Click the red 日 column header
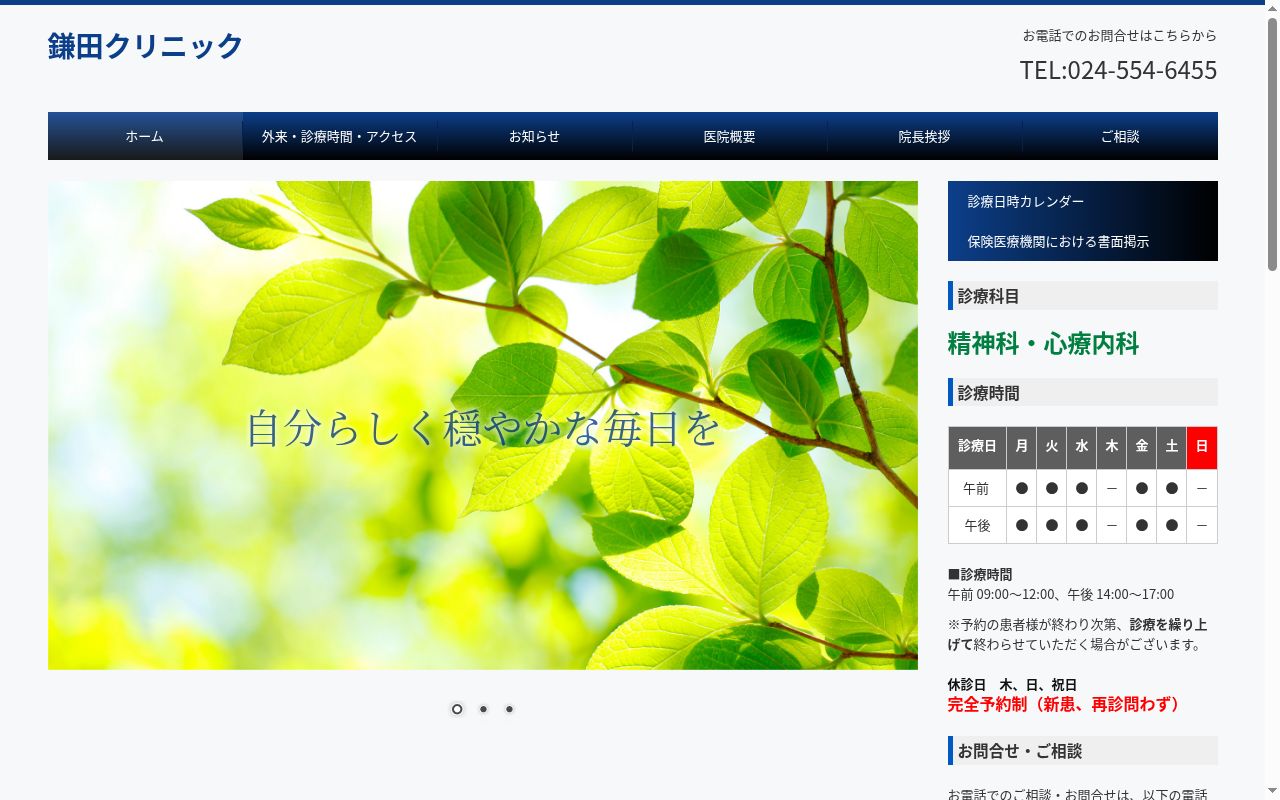Viewport: 1280px width, 800px height. pyautogui.click(x=1202, y=447)
